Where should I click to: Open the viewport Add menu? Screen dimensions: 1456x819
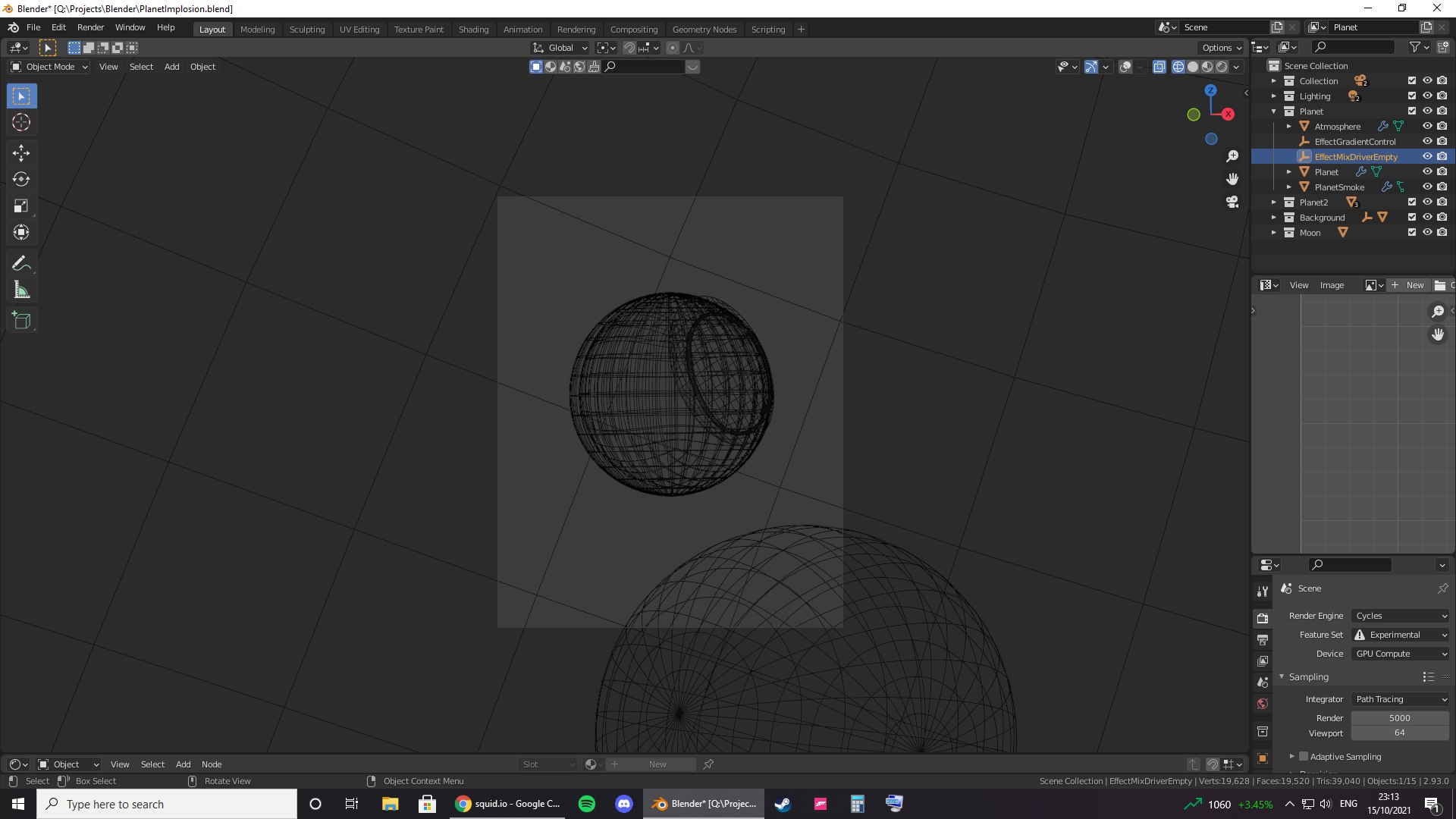pyautogui.click(x=172, y=67)
